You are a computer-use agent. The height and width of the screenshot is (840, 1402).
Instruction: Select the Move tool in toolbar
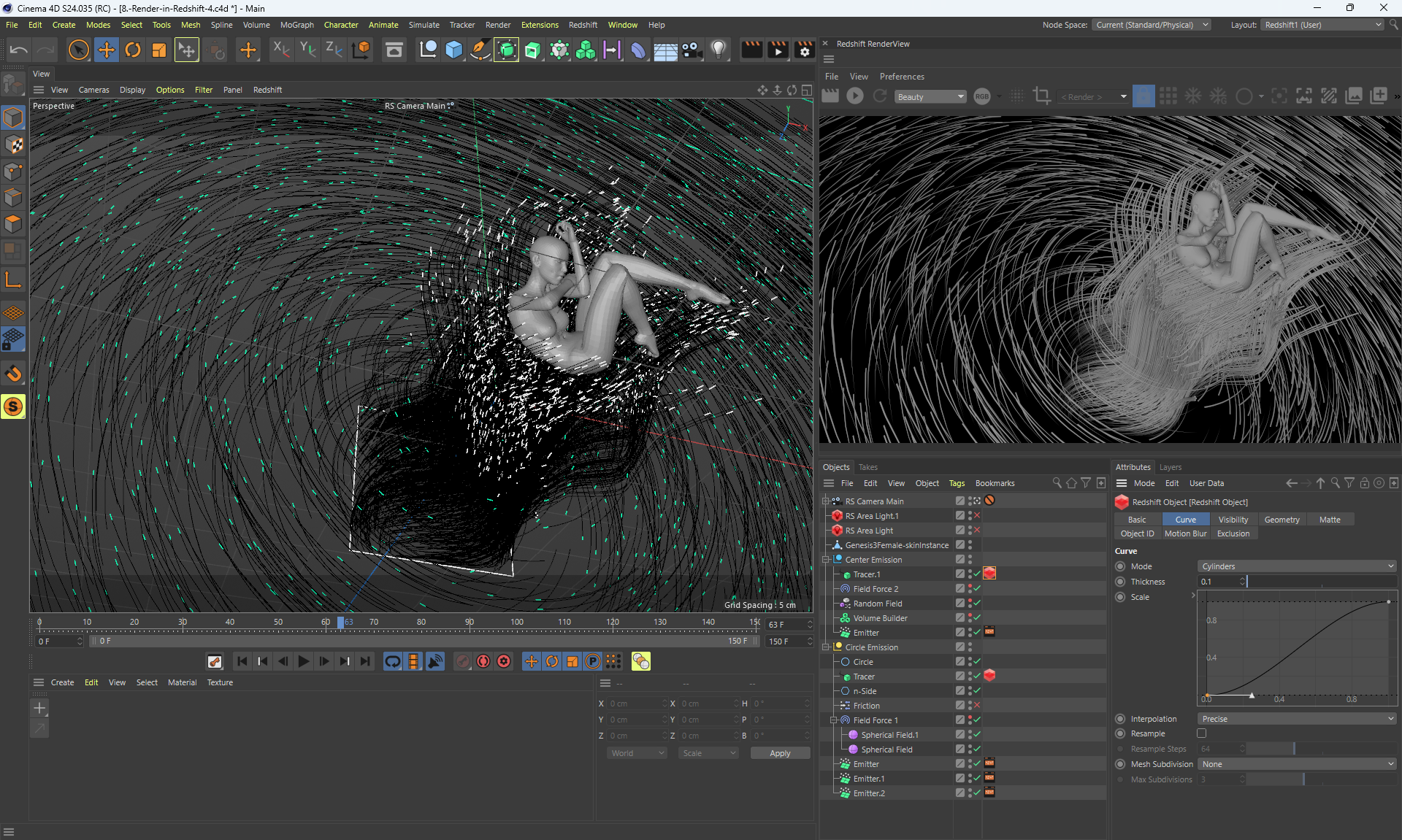[107, 50]
